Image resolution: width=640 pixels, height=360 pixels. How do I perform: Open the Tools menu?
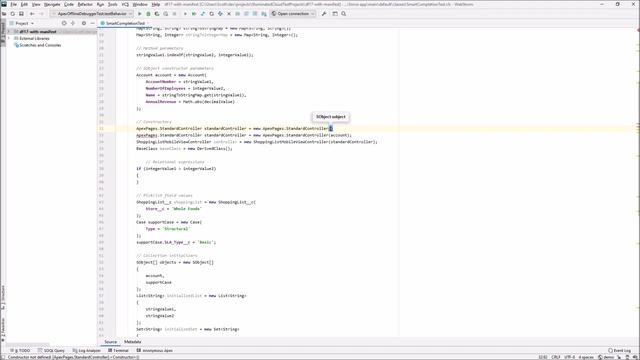click(x=112, y=4)
